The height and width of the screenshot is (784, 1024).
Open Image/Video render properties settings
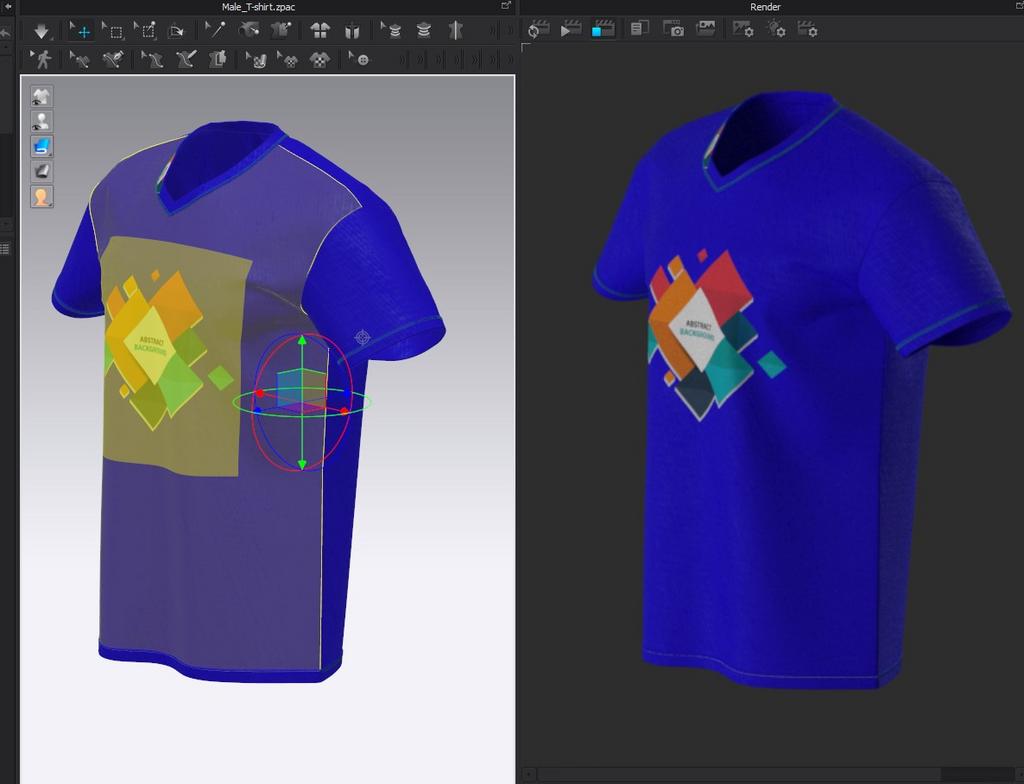[743, 29]
